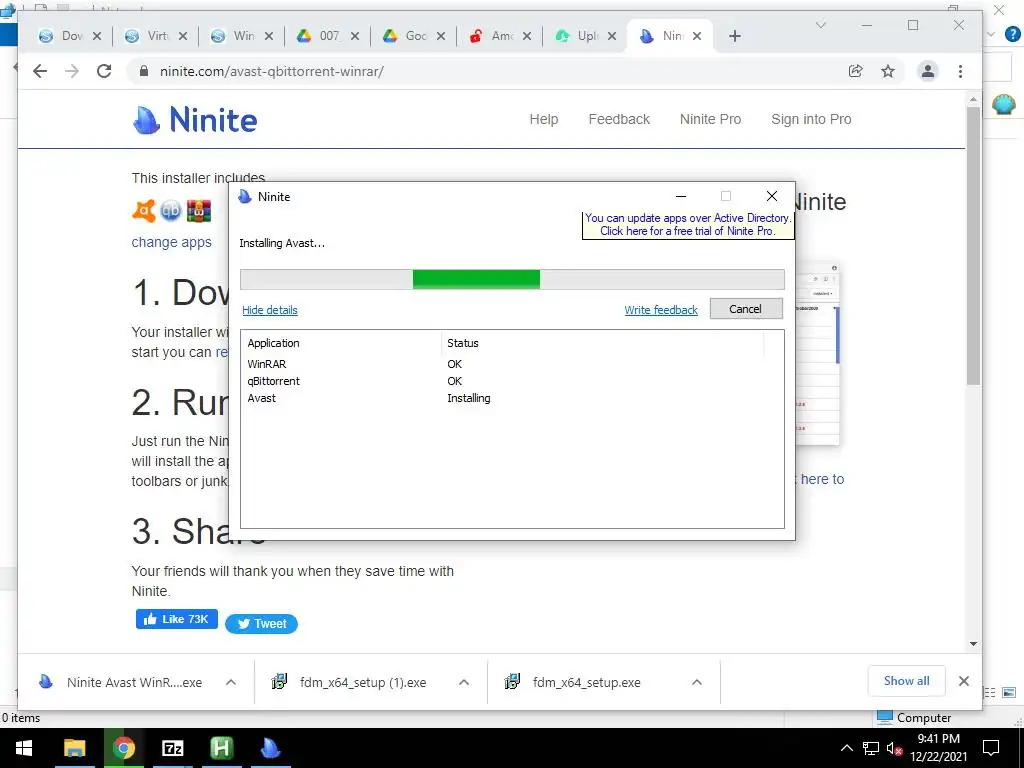The height and width of the screenshot is (768, 1024).
Task: Click the address bar URL
Action: (x=272, y=71)
